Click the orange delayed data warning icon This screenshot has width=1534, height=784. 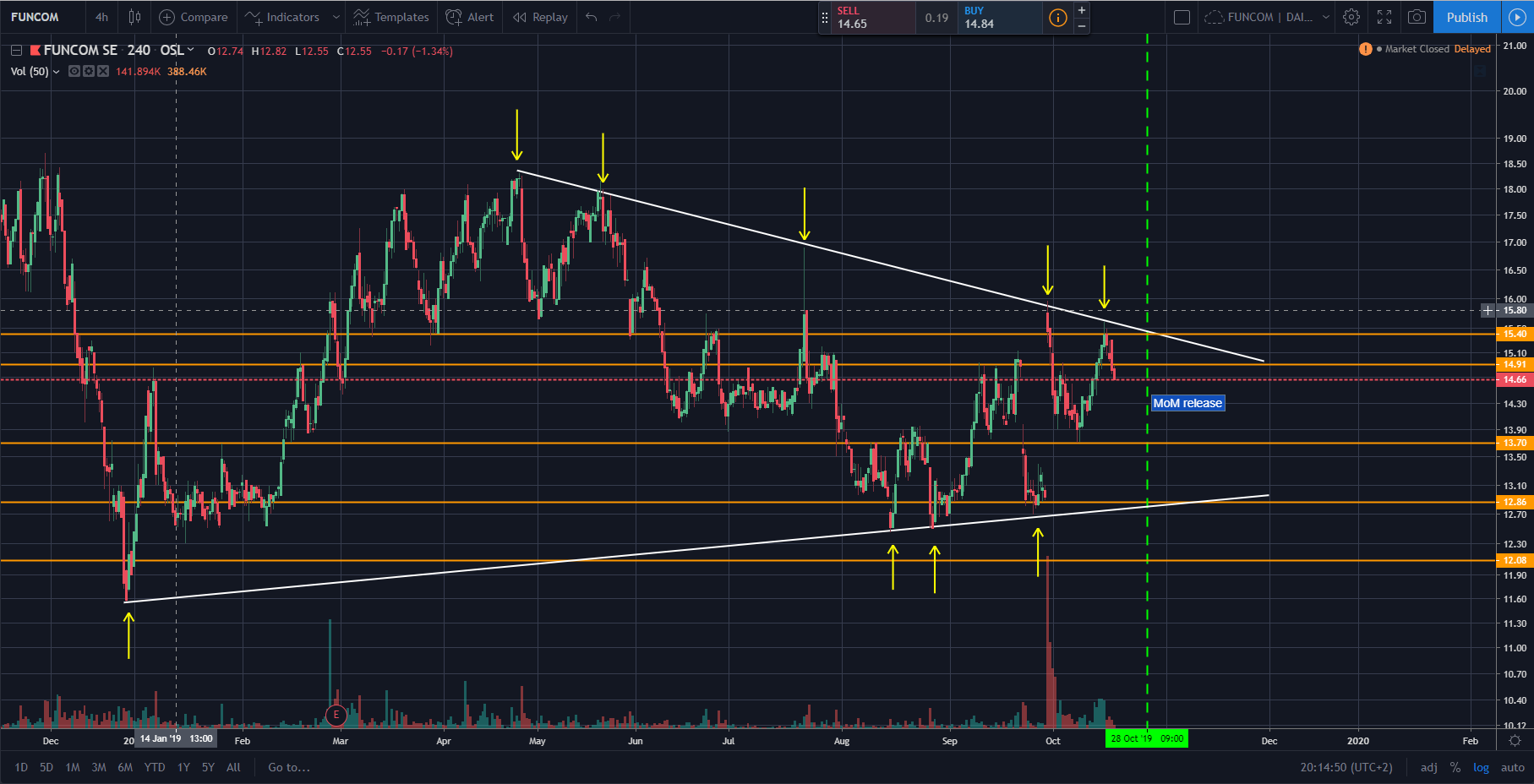(1365, 49)
